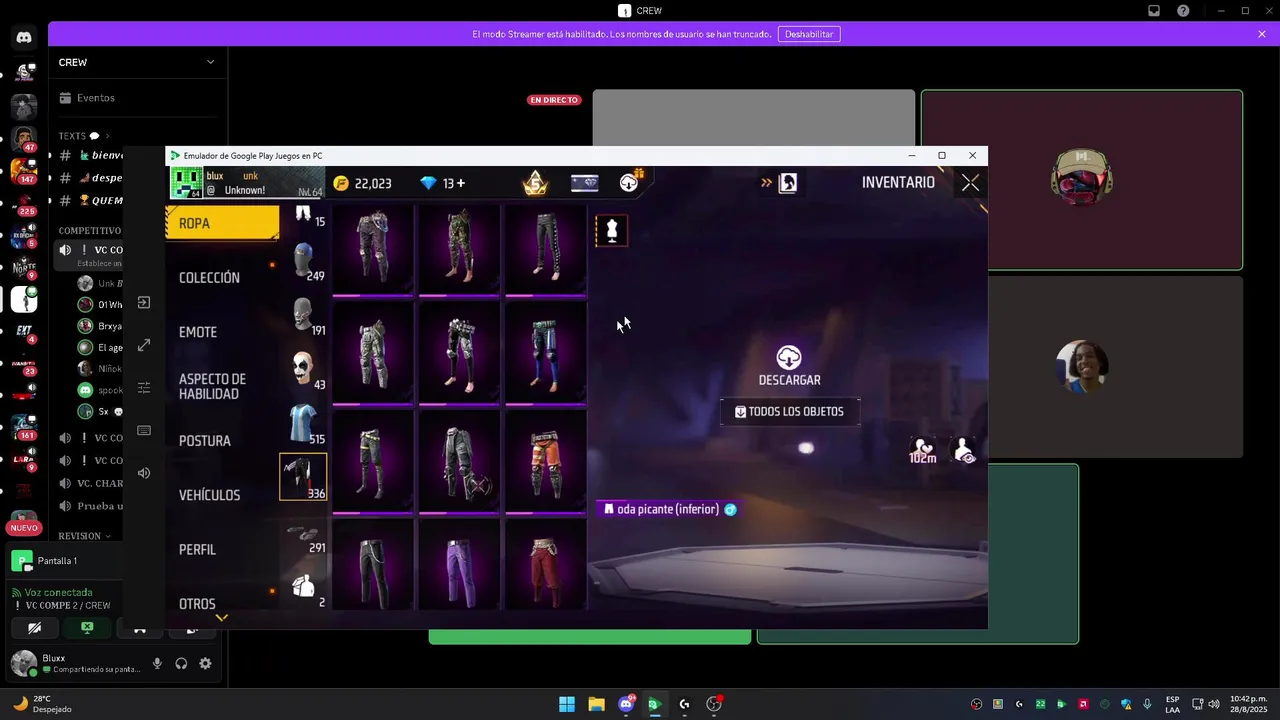Select the top subcategory with 15 items
Viewport: 1280px width, 720px height.
pyautogui.click(x=303, y=216)
